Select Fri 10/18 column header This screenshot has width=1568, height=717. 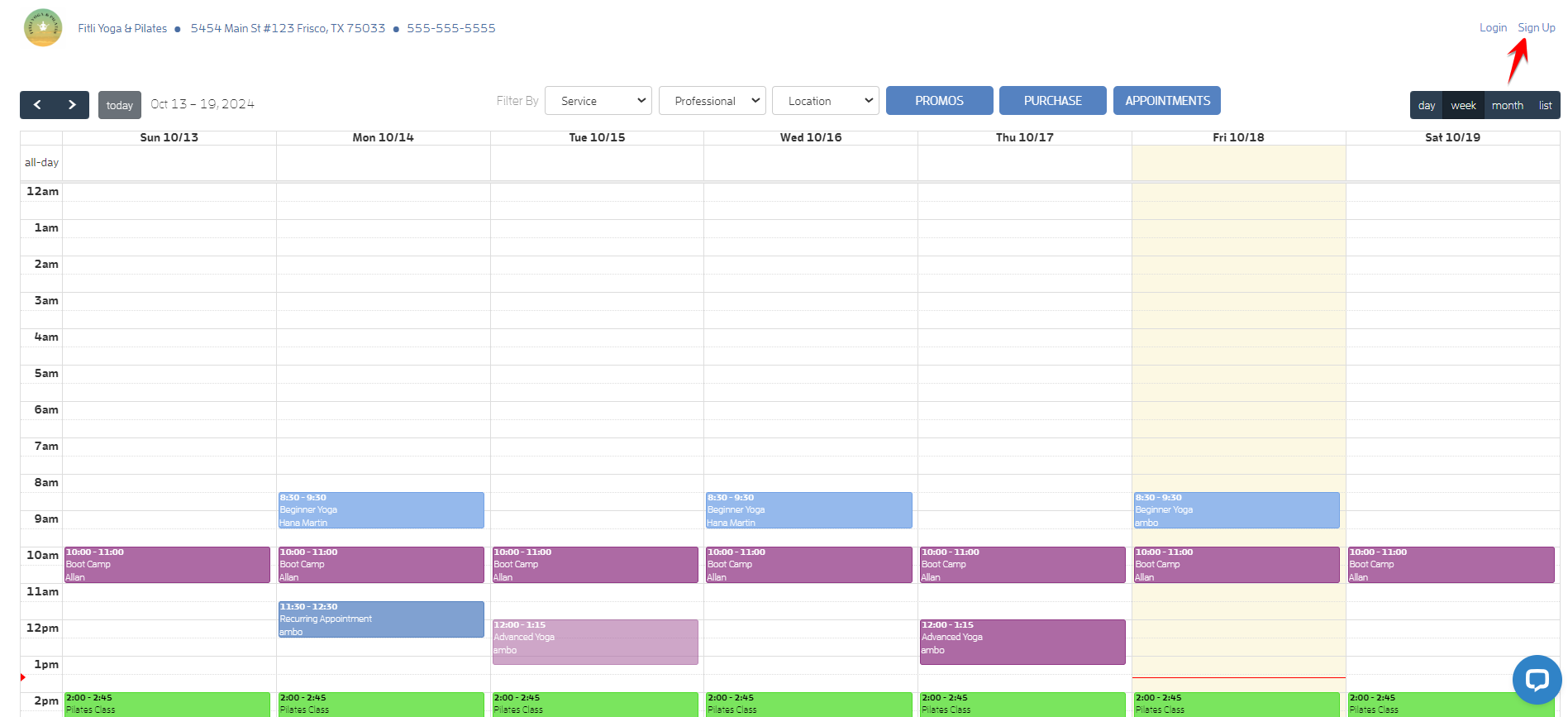pyautogui.click(x=1238, y=137)
